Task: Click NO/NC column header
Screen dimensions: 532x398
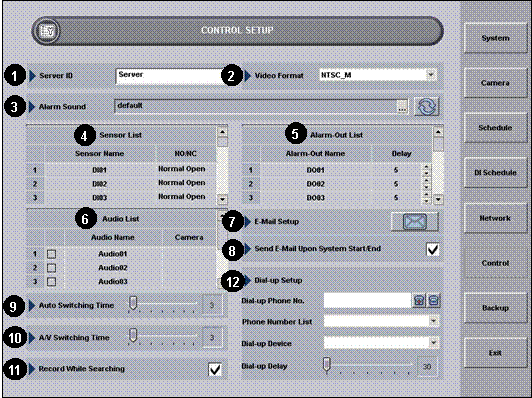Action: tap(186, 154)
